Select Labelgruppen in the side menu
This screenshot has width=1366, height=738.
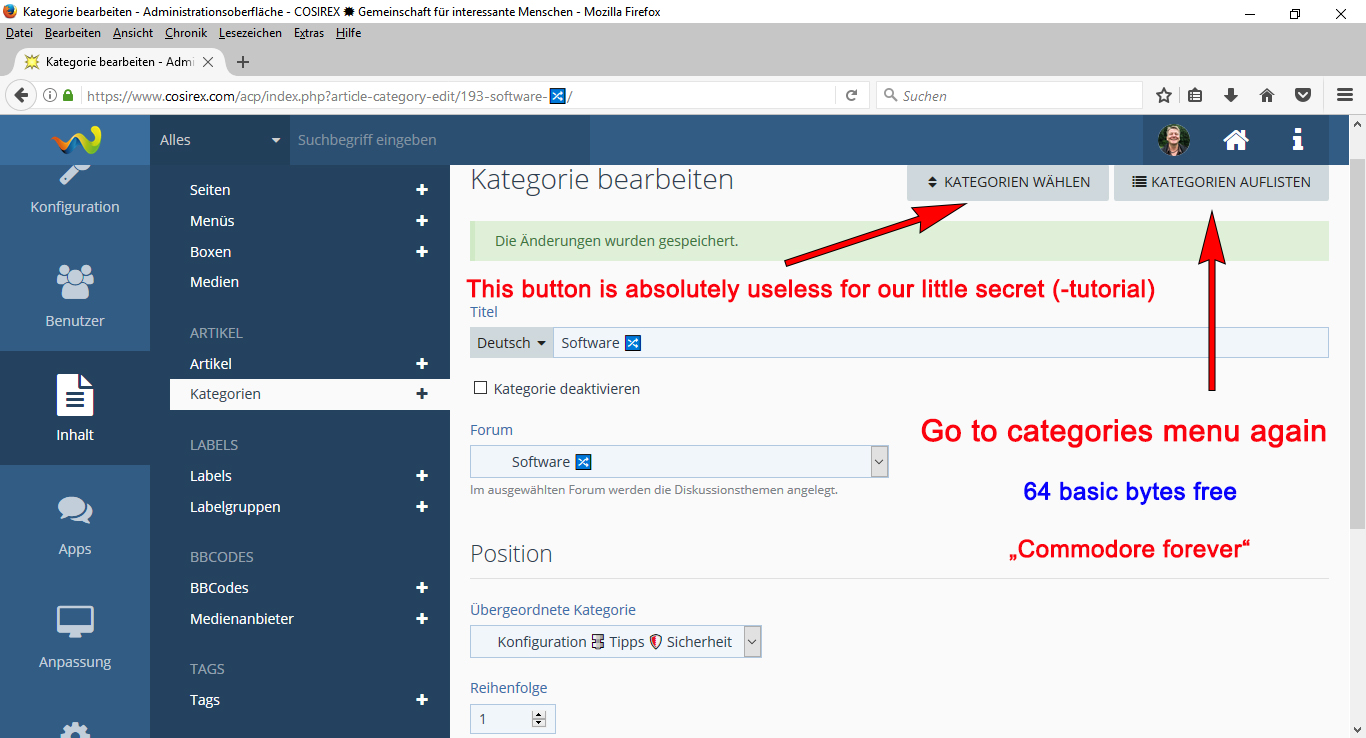pos(235,507)
